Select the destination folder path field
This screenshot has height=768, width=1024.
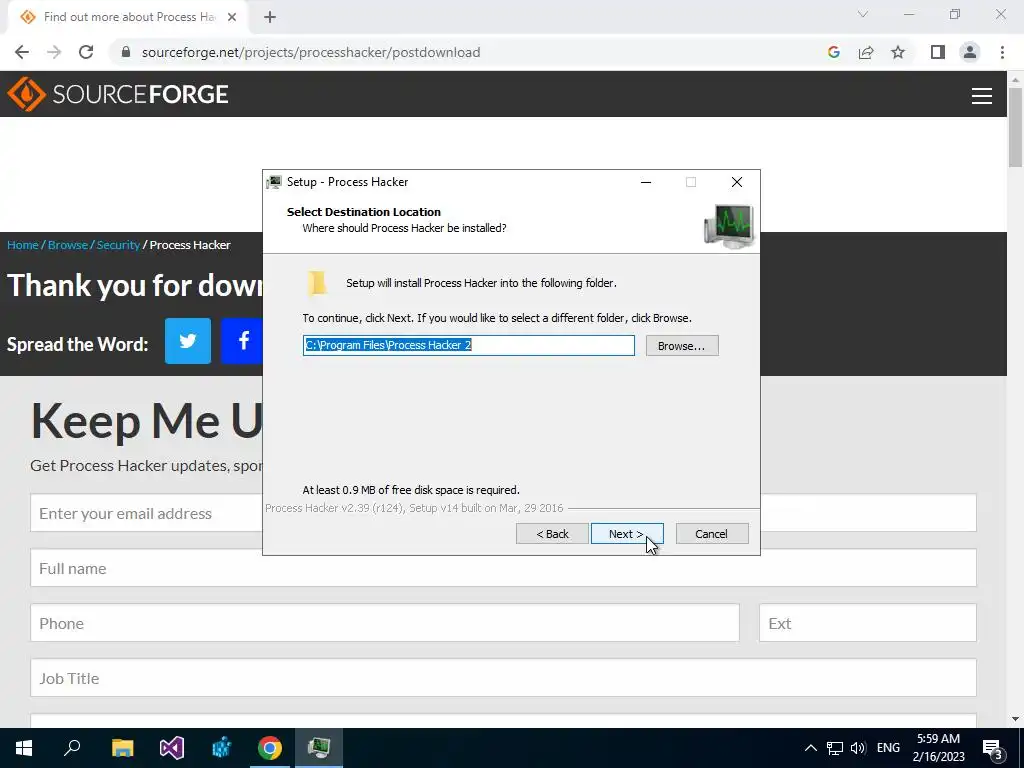point(469,345)
